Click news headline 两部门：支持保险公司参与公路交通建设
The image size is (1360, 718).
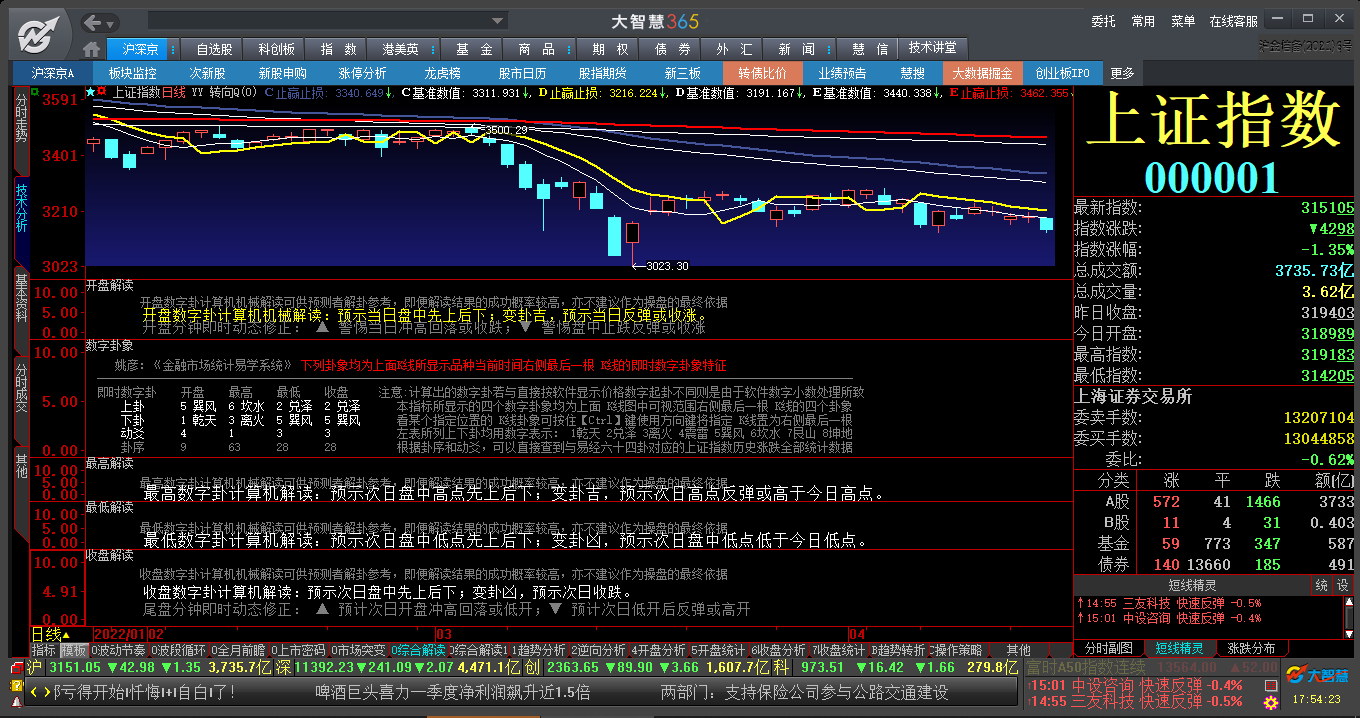[x=803, y=692]
